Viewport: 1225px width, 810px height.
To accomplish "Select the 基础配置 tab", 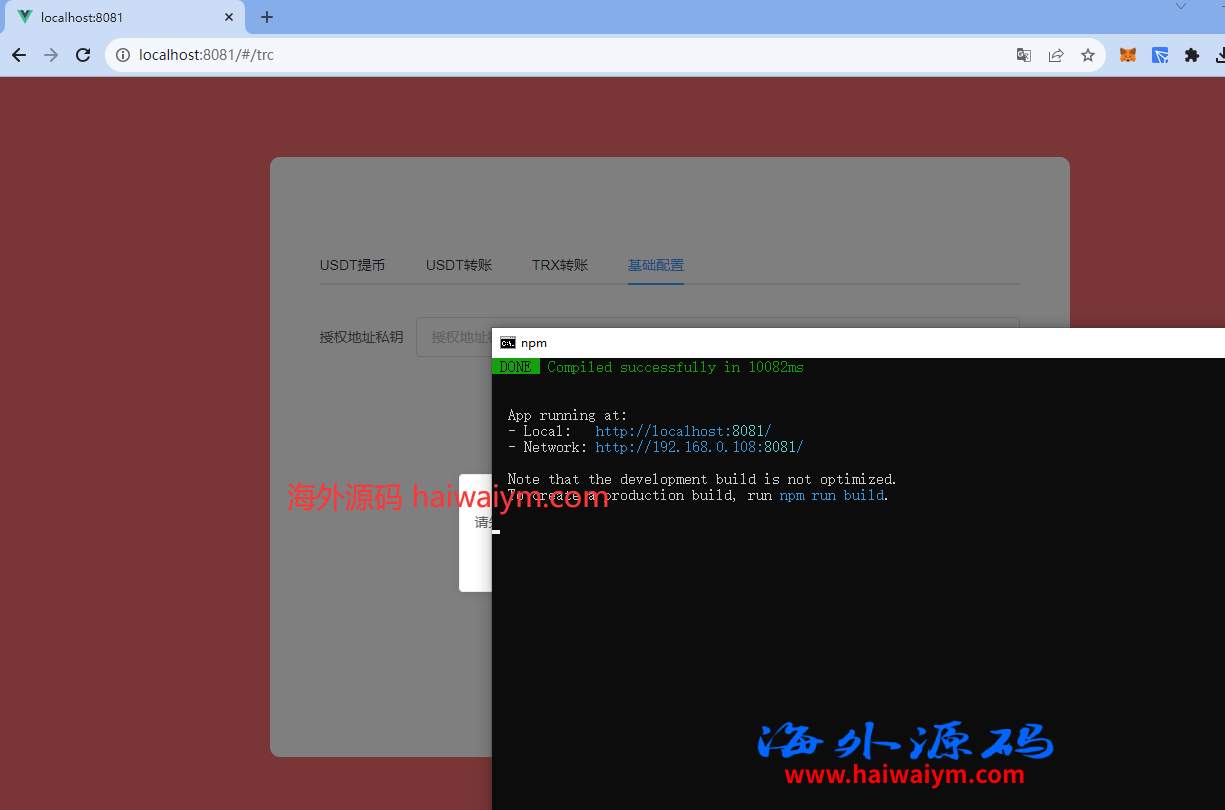I will pos(656,265).
